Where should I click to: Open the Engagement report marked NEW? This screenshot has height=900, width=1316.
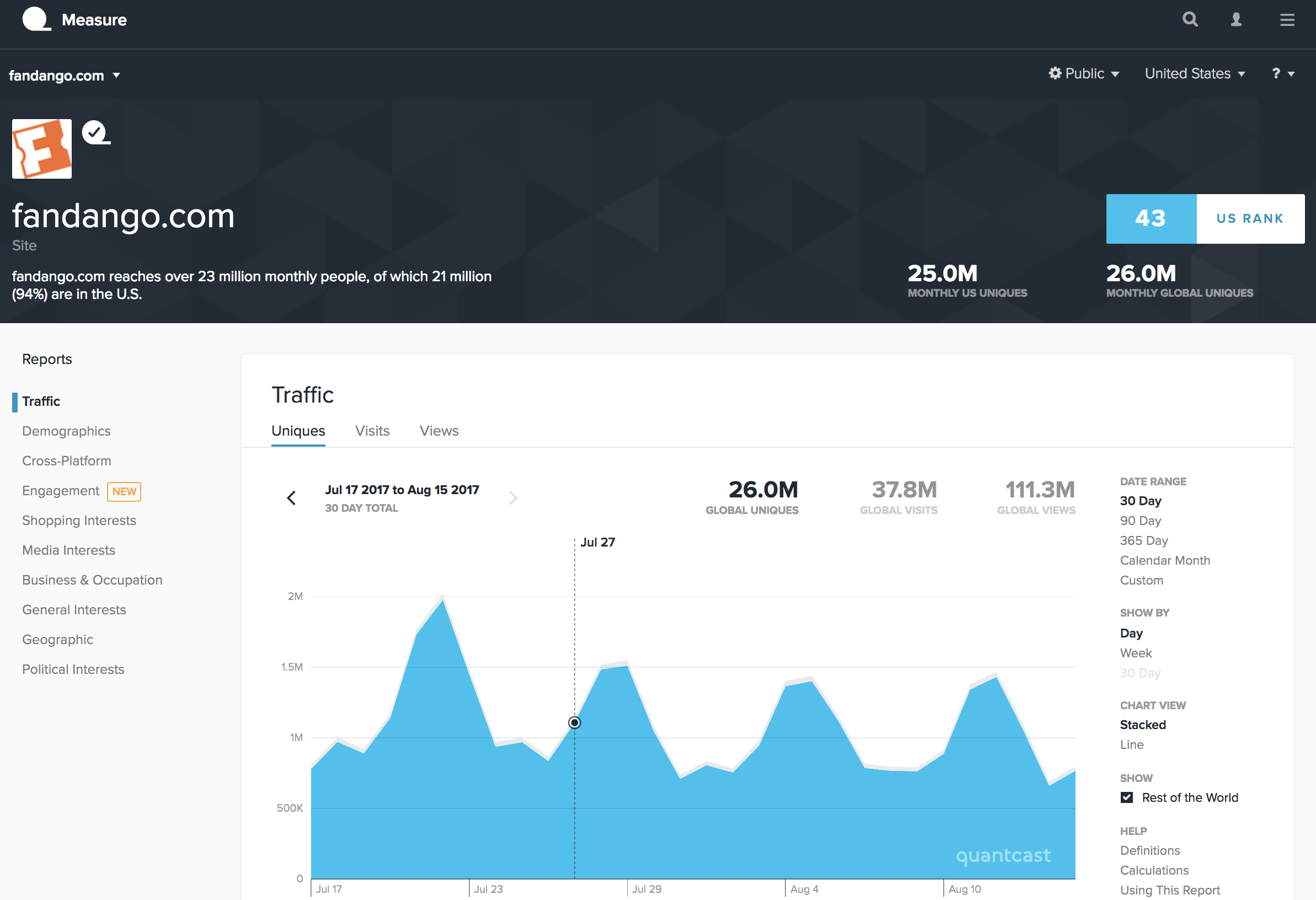click(61, 490)
